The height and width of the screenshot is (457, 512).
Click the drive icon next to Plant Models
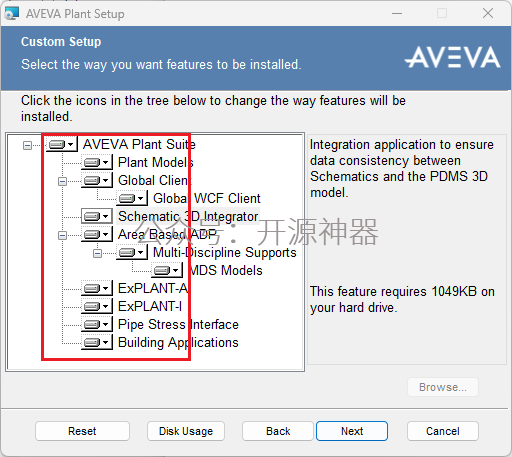(x=97, y=162)
